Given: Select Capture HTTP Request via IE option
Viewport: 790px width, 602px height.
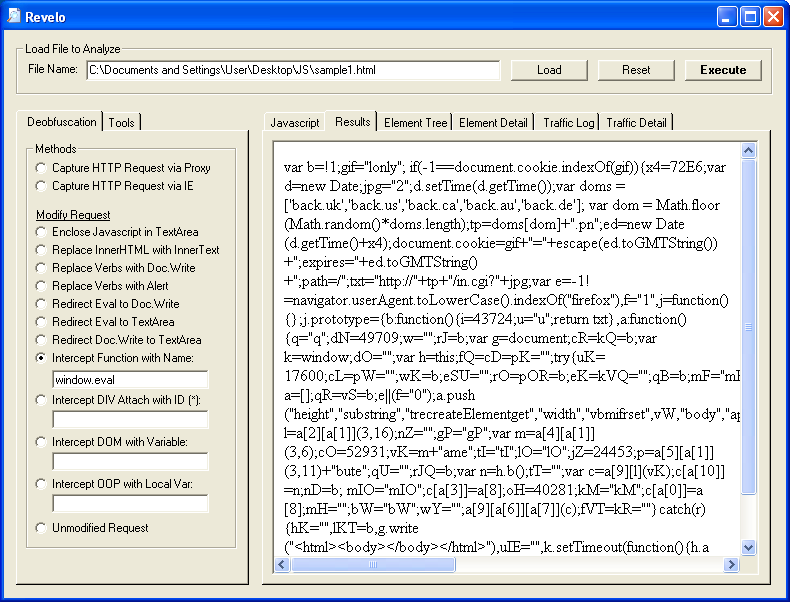Looking at the screenshot, I should [x=41, y=186].
